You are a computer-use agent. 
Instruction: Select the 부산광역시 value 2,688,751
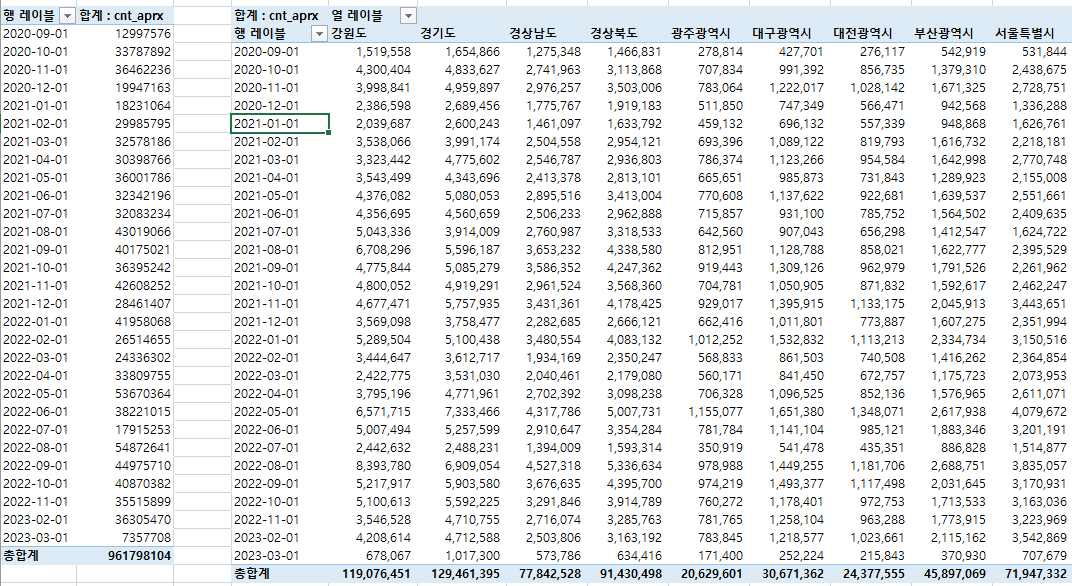pyautogui.click(x=959, y=466)
